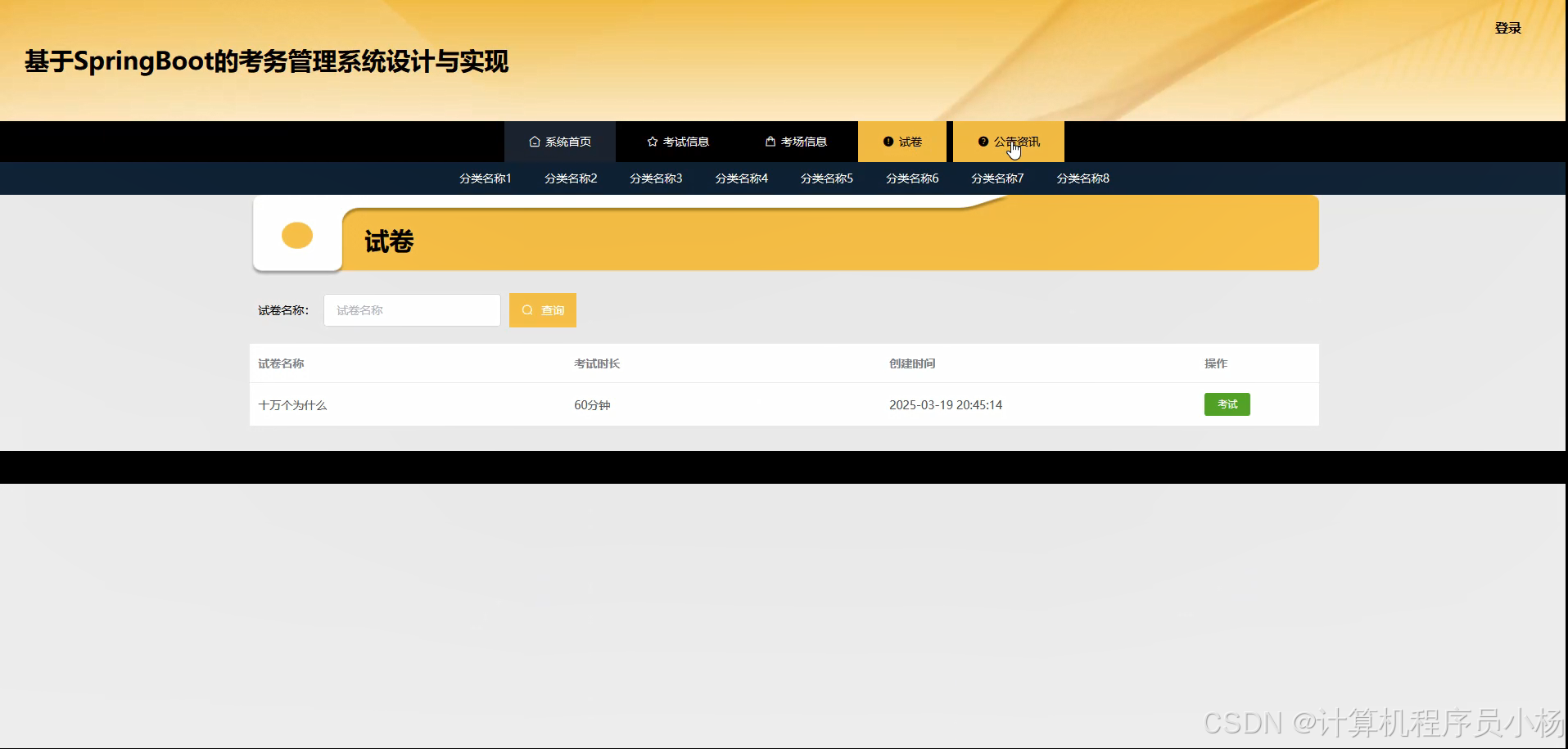Click the 考试时长 column header

coord(597,363)
